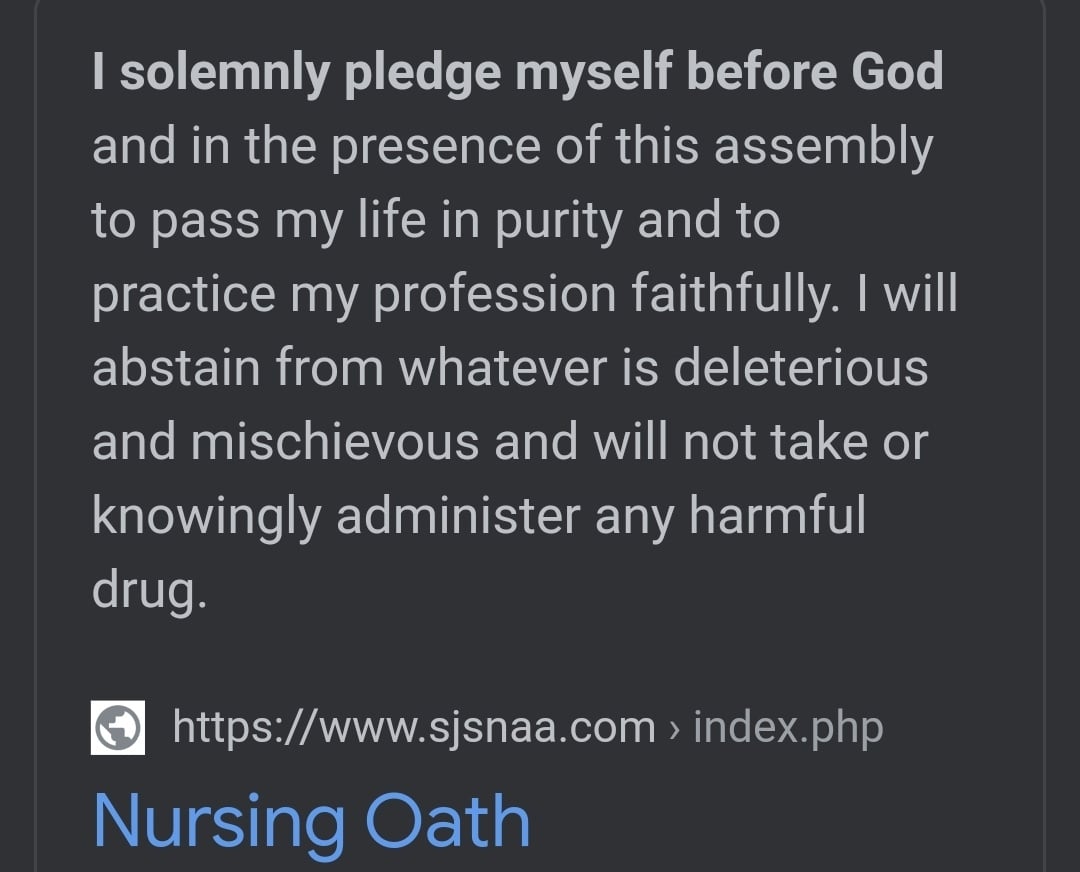Image resolution: width=1080 pixels, height=872 pixels.
Task: Select the index.php breadcrumb segment
Action: point(788,727)
